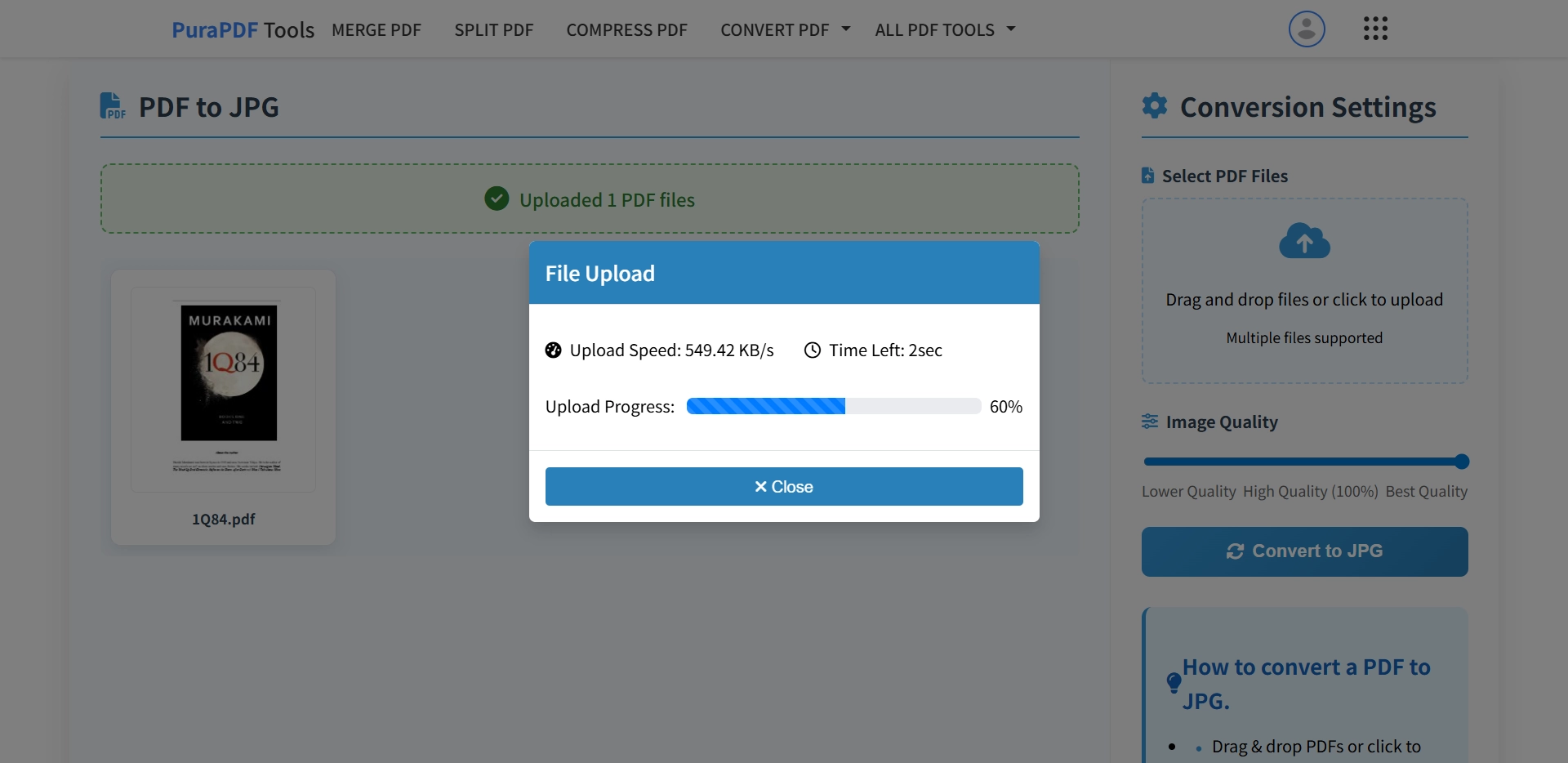The width and height of the screenshot is (1568, 763).
Task: Click the cloud upload icon
Action: [x=1304, y=241]
